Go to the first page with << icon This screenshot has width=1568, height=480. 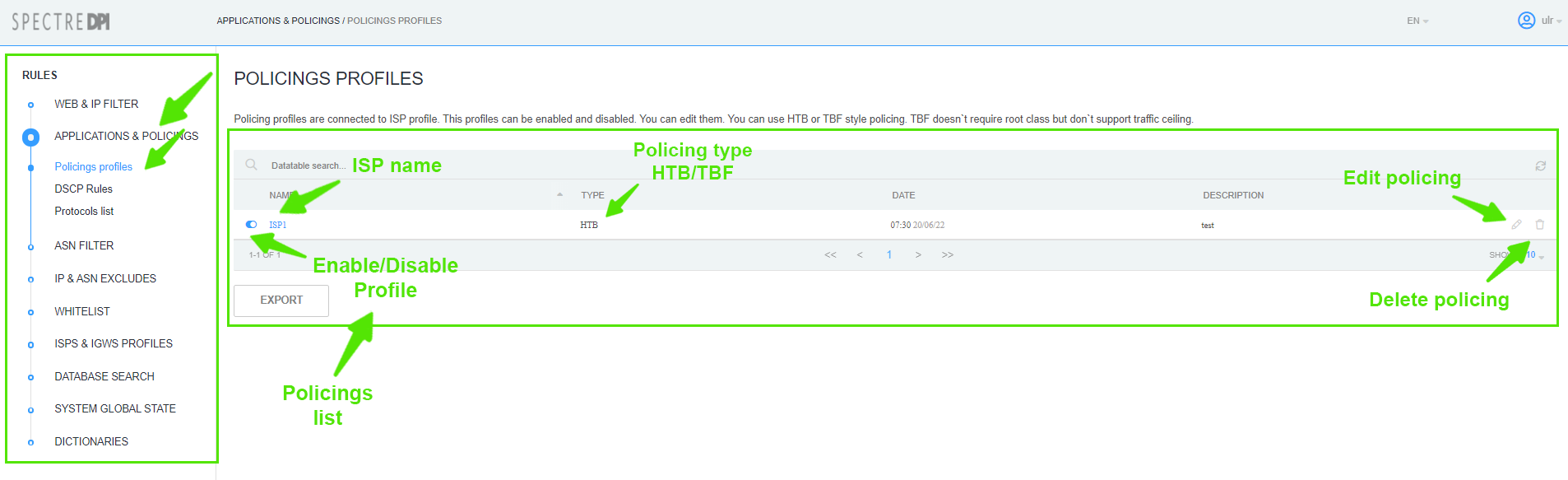tap(830, 255)
